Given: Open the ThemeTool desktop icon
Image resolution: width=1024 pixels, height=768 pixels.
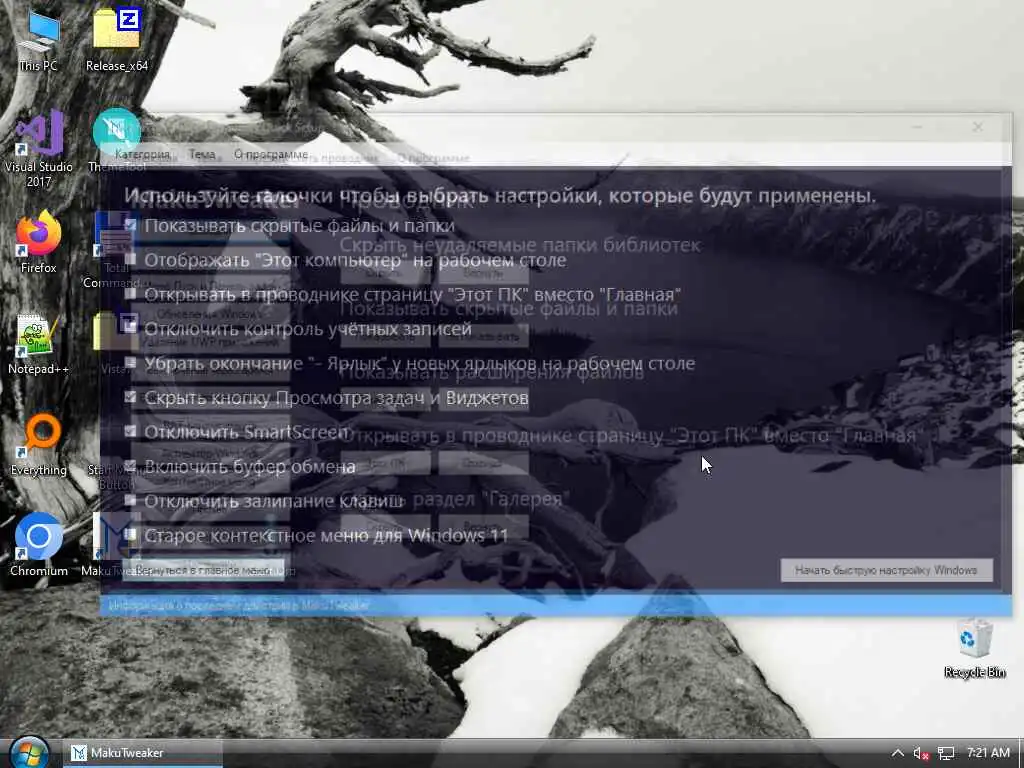Looking at the screenshot, I should click(x=117, y=140).
